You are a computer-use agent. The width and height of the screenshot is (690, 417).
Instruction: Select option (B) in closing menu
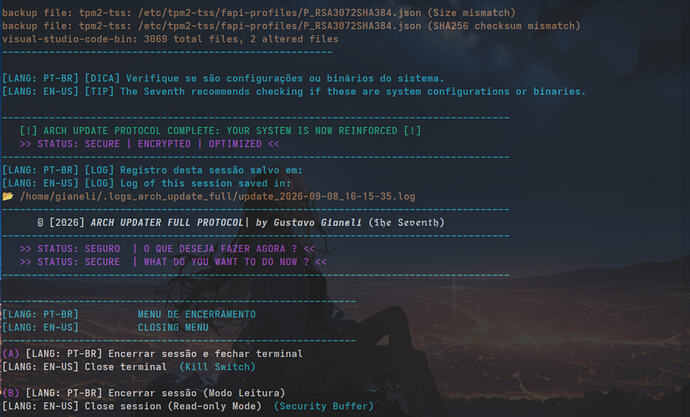pos(11,393)
